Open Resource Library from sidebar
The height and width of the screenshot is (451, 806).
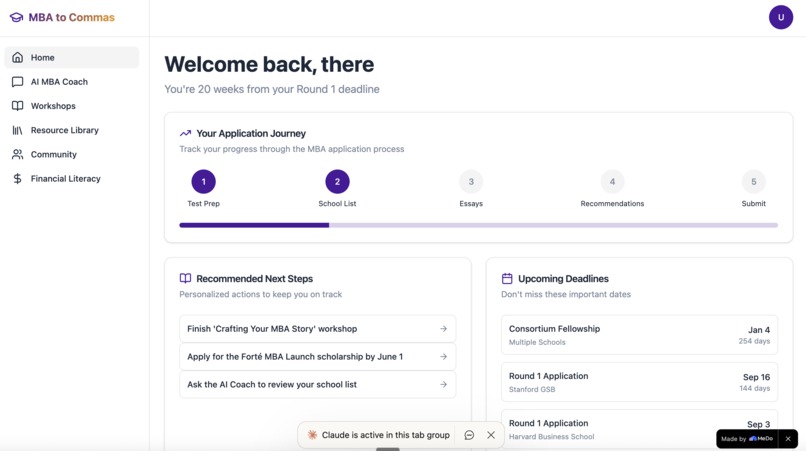pyautogui.click(x=72, y=130)
